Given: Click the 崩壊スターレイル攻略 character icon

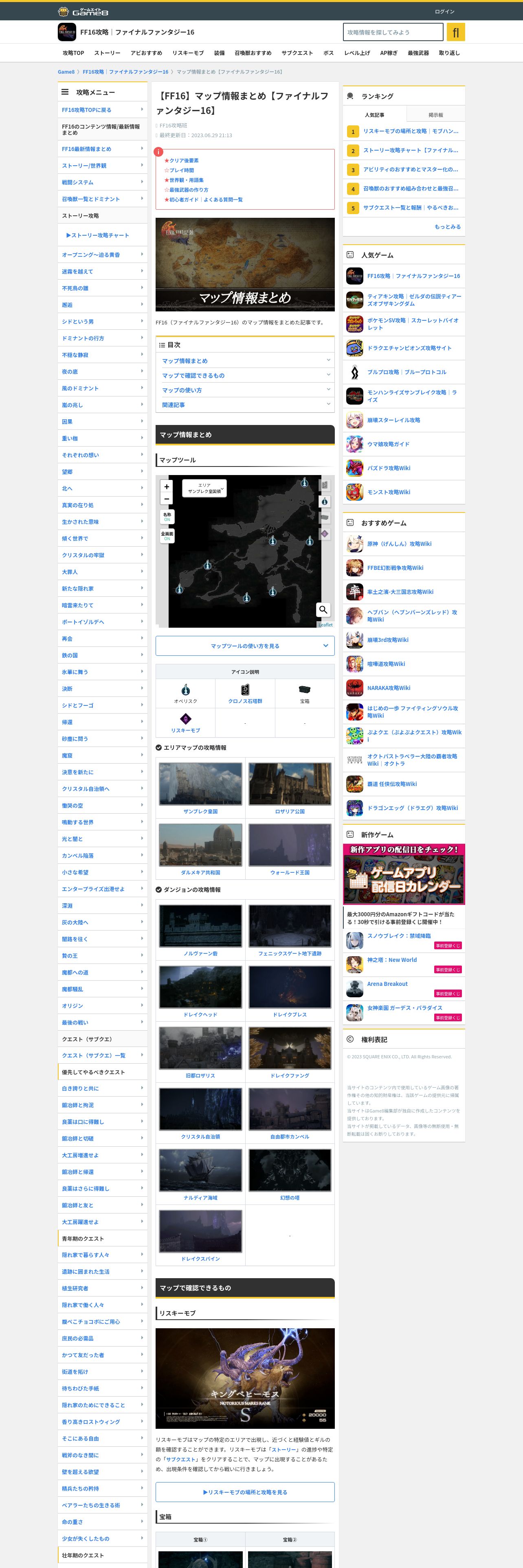Looking at the screenshot, I should tap(355, 420).
